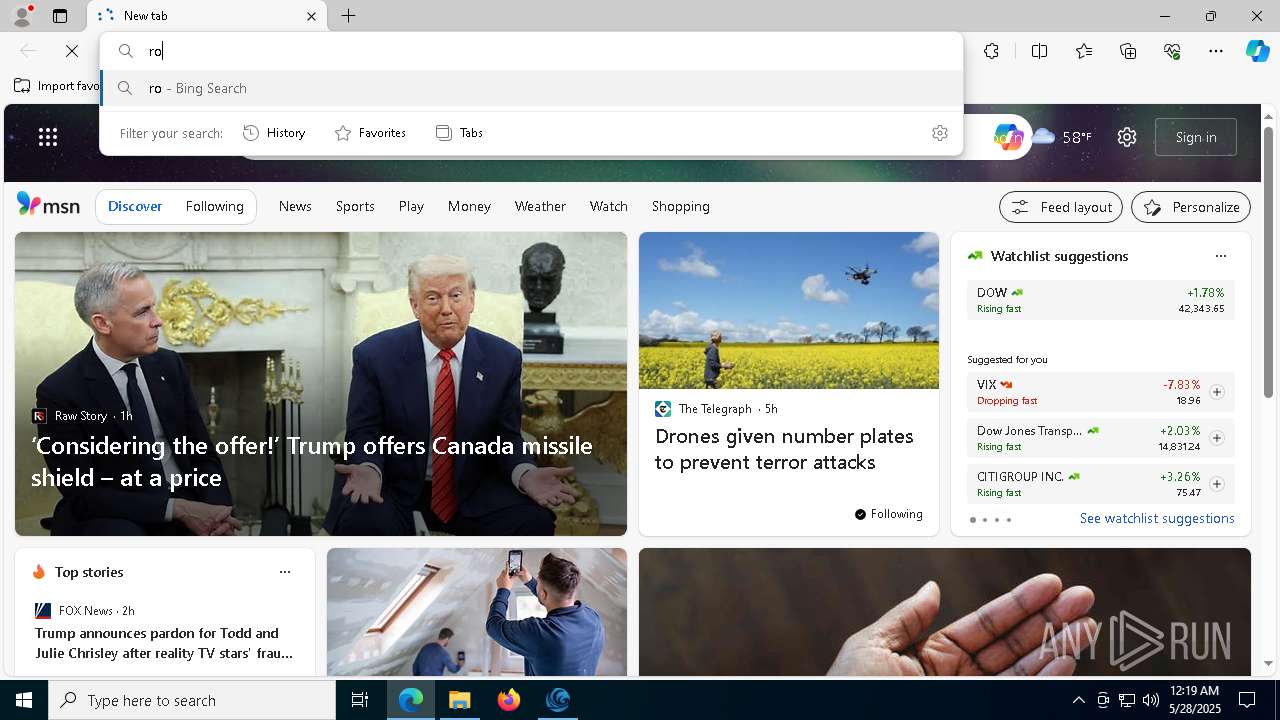This screenshot has width=1280, height=720.
Task: Open the notification center
Action: tap(1247, 700)
